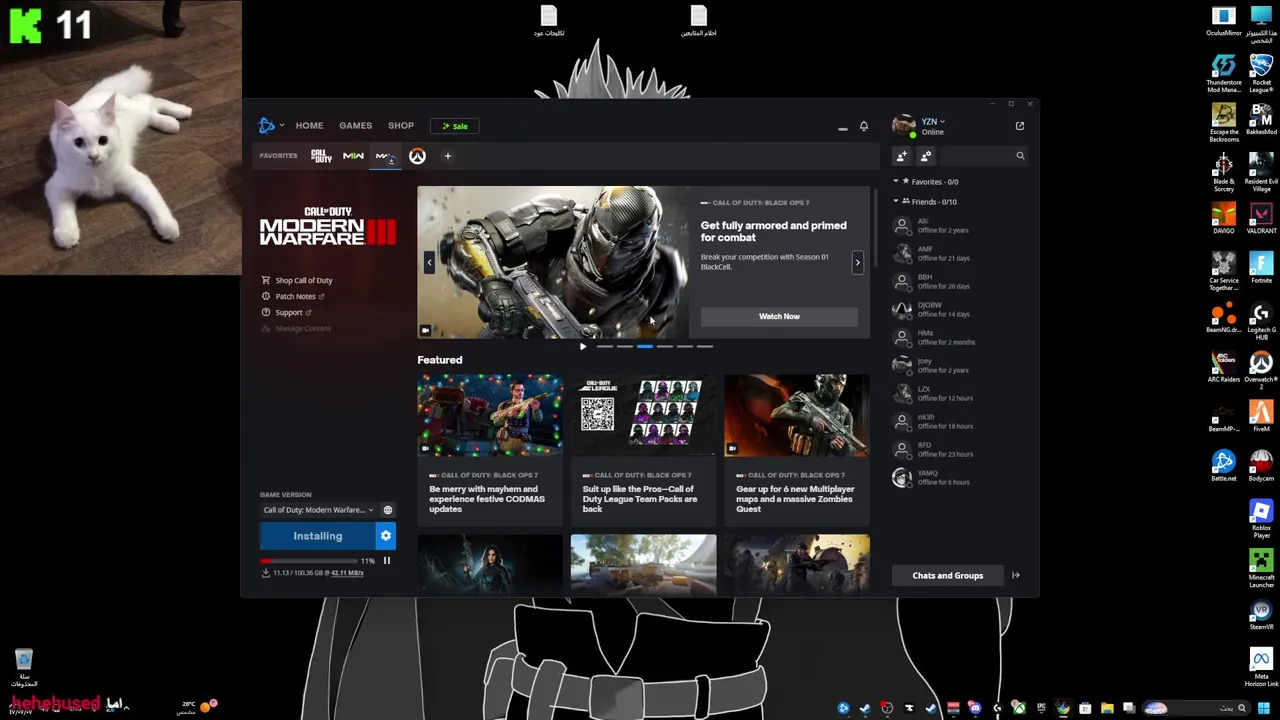Open Call of Duty League Team Packs card
This screenshot has height=720, width=1280.
click(x=643, y=450)
